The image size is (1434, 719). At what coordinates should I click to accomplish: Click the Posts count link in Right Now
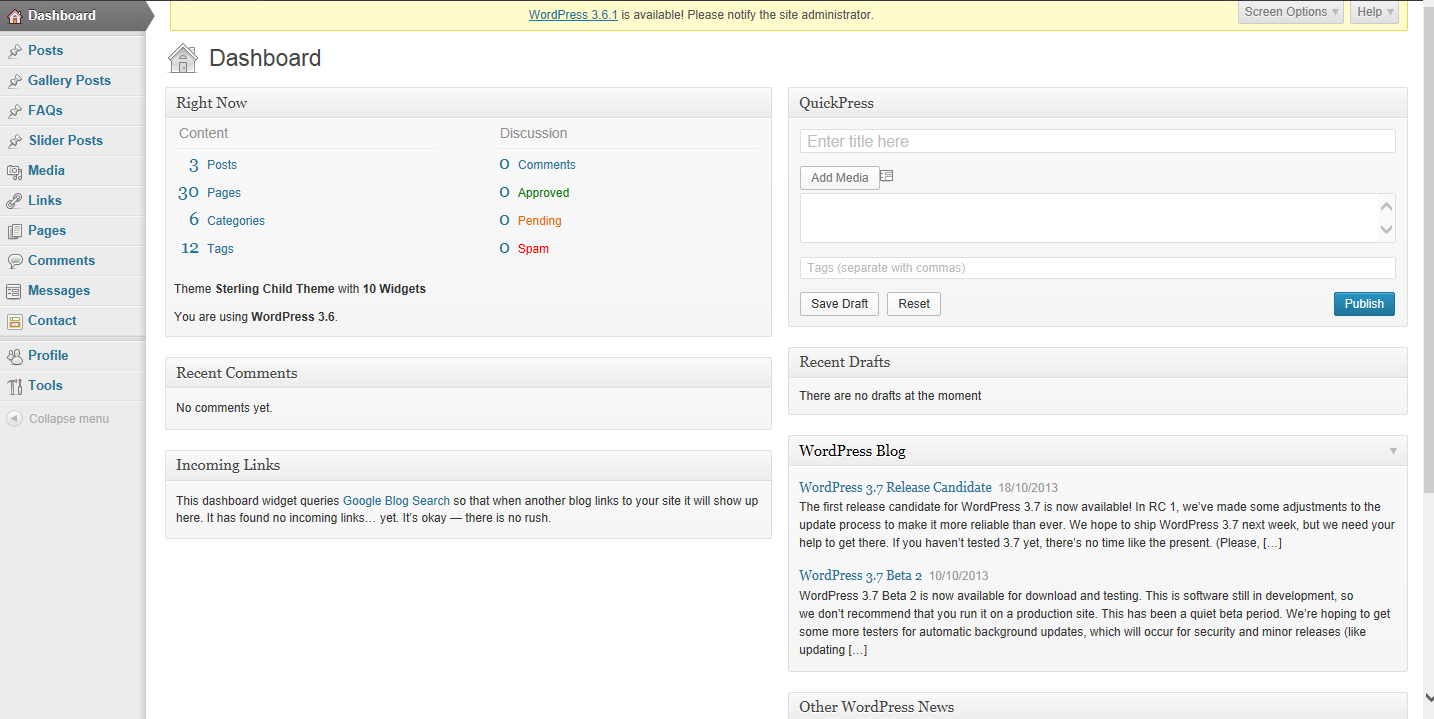(x=222, y=165)
